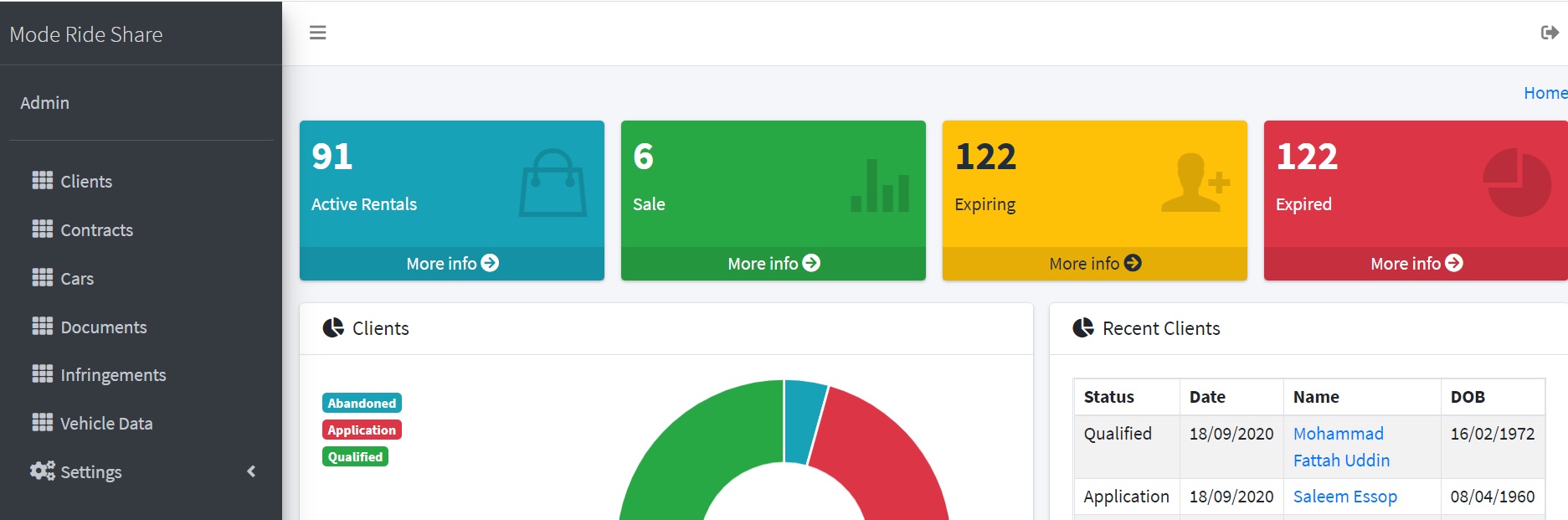Click the gears icon beside Settings
The height and width of the screenshot is (520, 1568).
point(42,471)
